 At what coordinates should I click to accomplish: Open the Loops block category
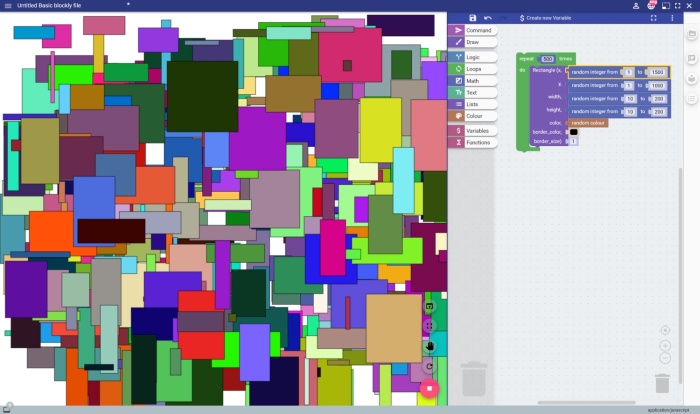(473, 69)
